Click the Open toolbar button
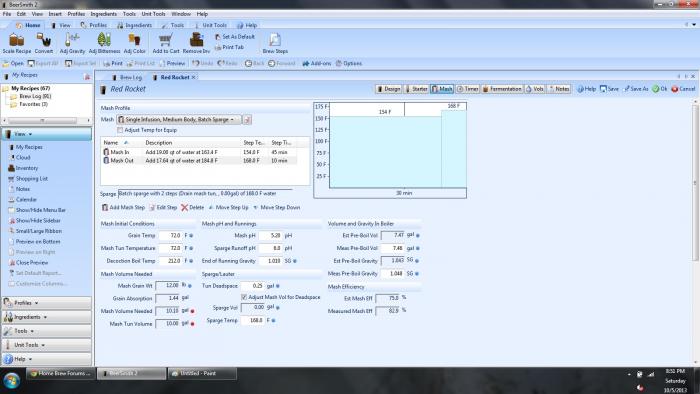This screenshot has width=700, height=394. click(x=13, y=63)
